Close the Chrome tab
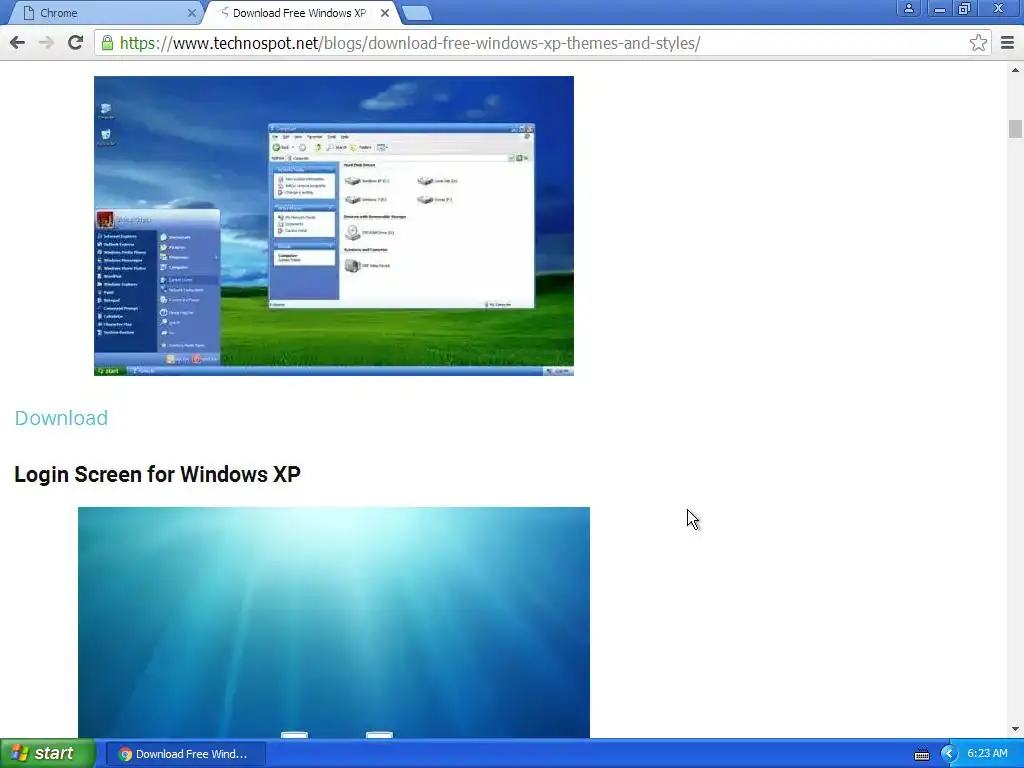This screenshot has width=1024, height=768. coord(191,13)
